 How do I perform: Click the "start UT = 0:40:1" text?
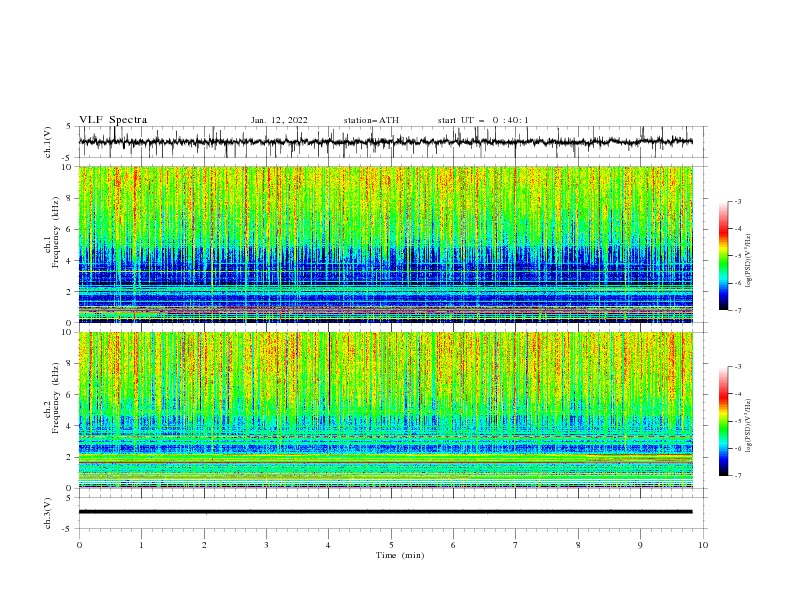coord(483,120)
